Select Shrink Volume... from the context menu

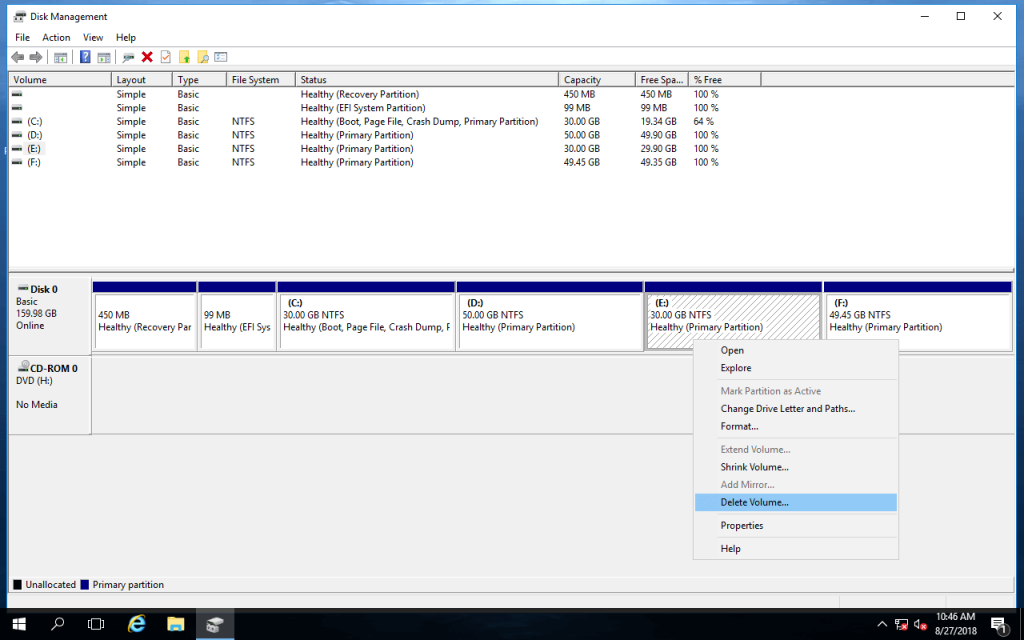(x=754, y=467)
